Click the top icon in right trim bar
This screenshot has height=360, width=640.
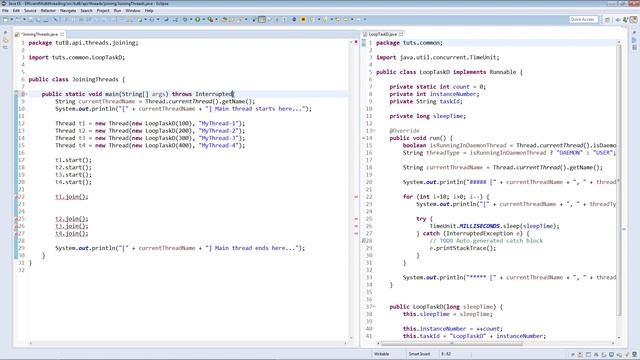(634, 33)
